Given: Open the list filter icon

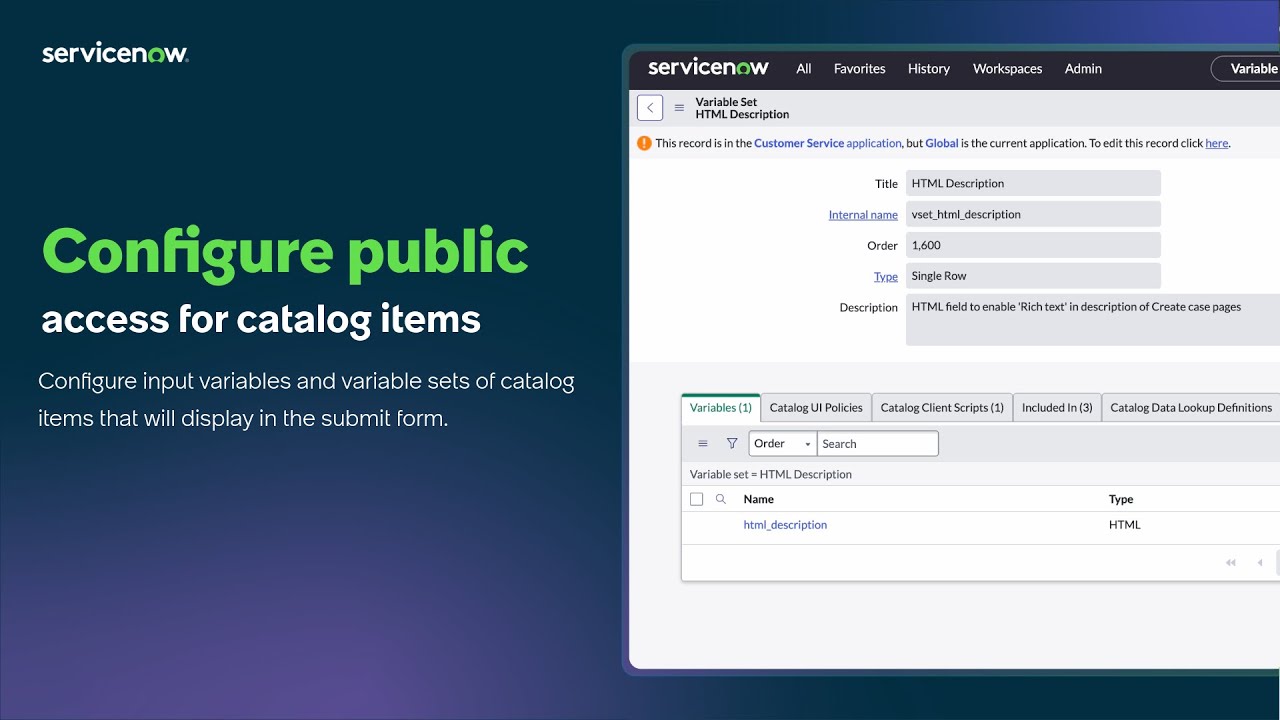Looking at the screenshot, I should [733, 443].
